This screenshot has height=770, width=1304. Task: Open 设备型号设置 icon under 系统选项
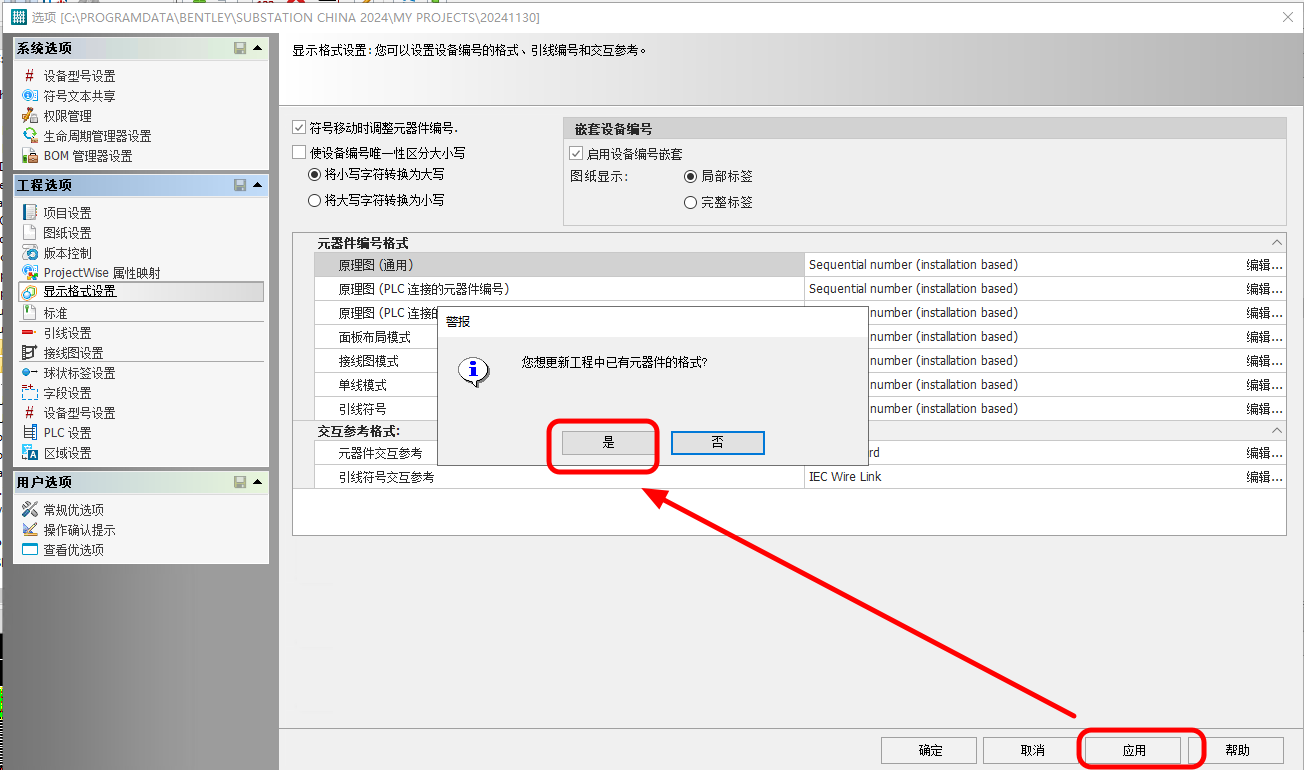(x=30, y=76)
